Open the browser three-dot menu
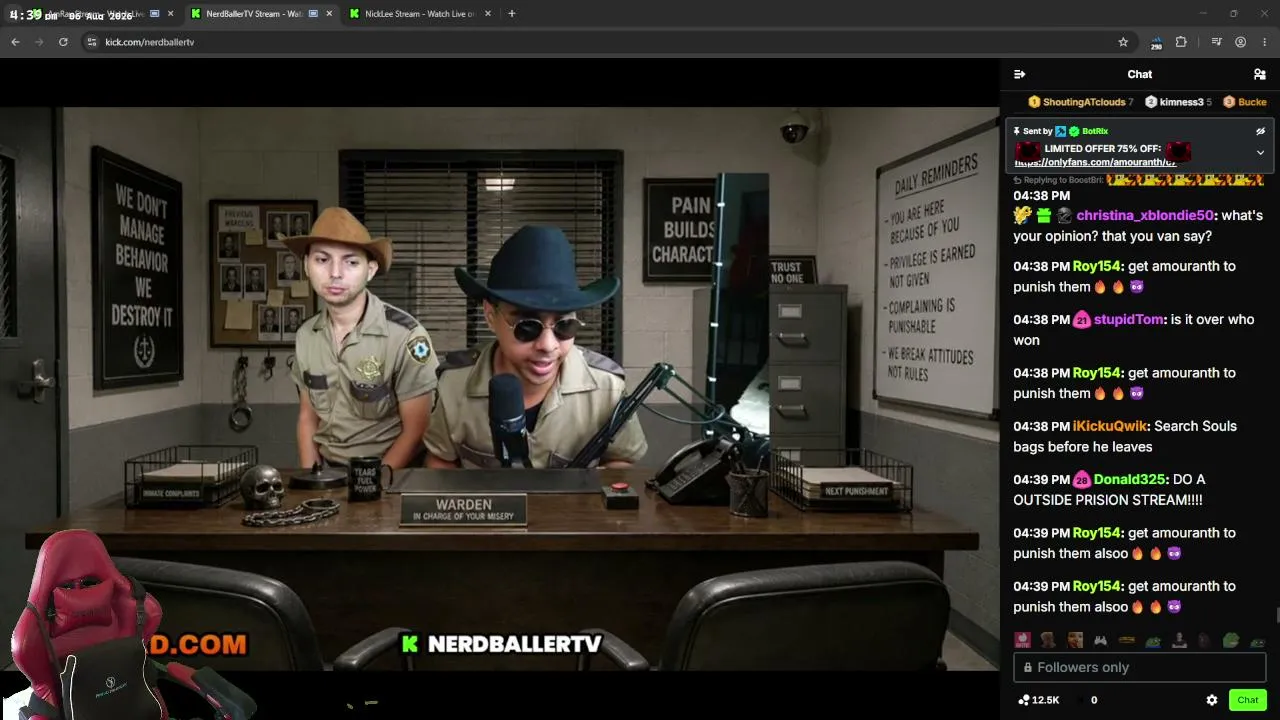Screen dimensions: 1280x720 [x=1265, y=42]
